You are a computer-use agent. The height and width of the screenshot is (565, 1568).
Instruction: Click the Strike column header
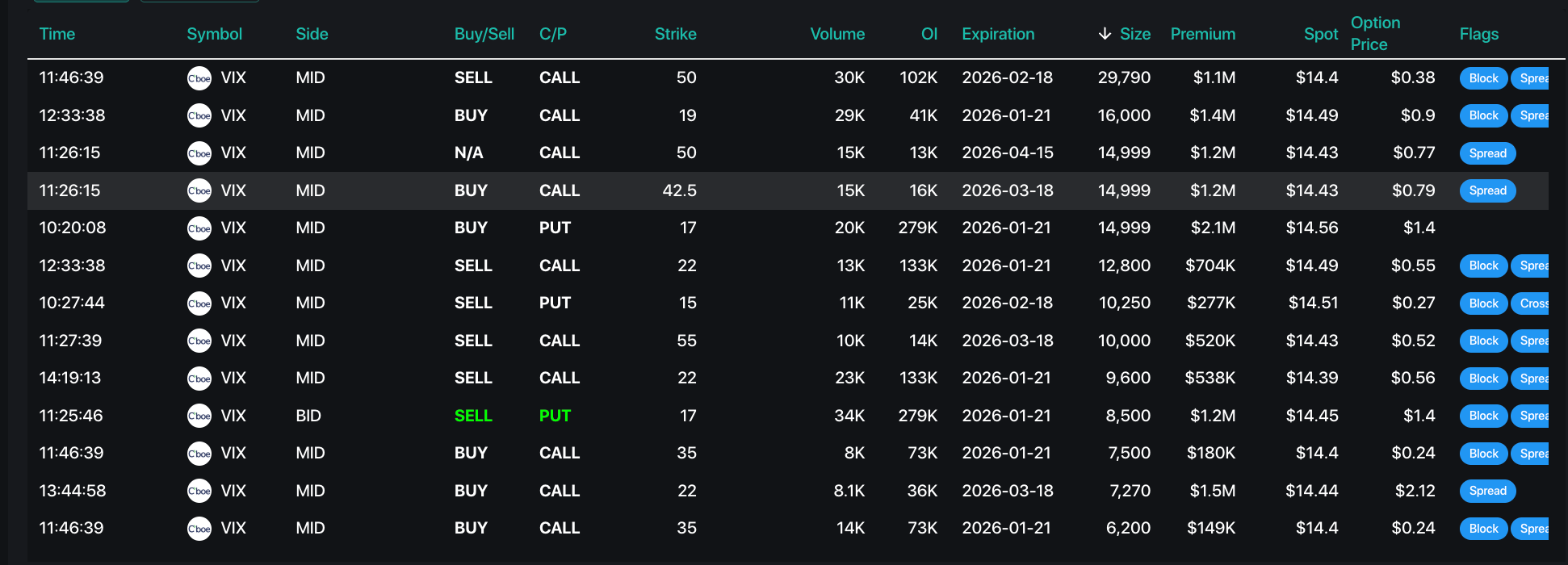pyautogui.click(x=675, y=34)
